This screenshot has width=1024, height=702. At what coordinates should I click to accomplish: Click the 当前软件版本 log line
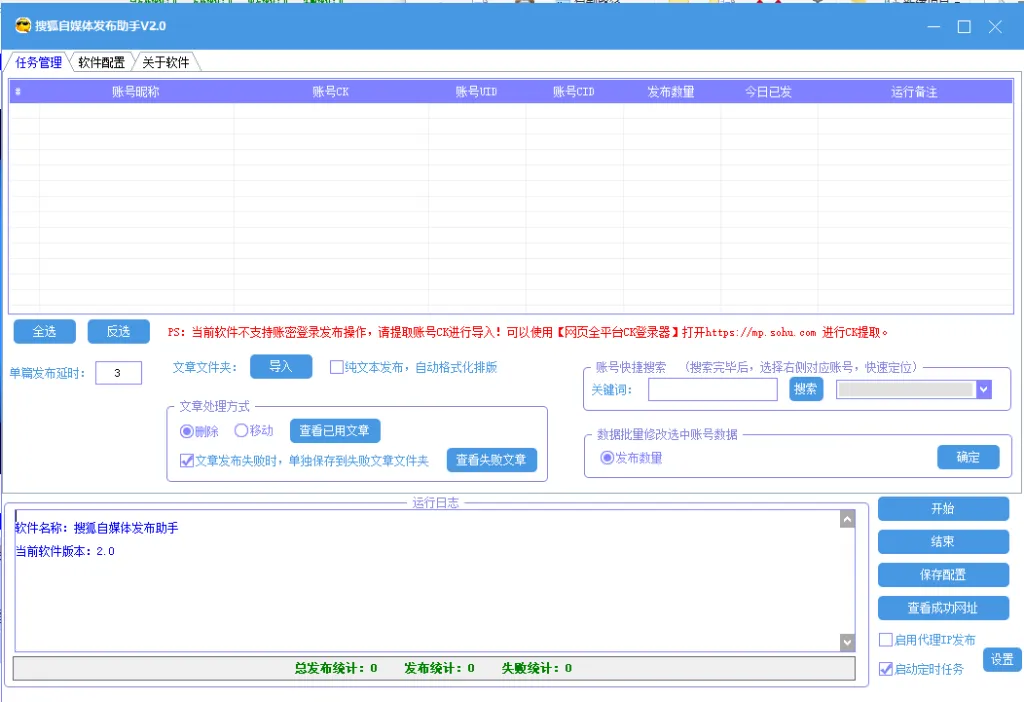click(x=65, y=551)
